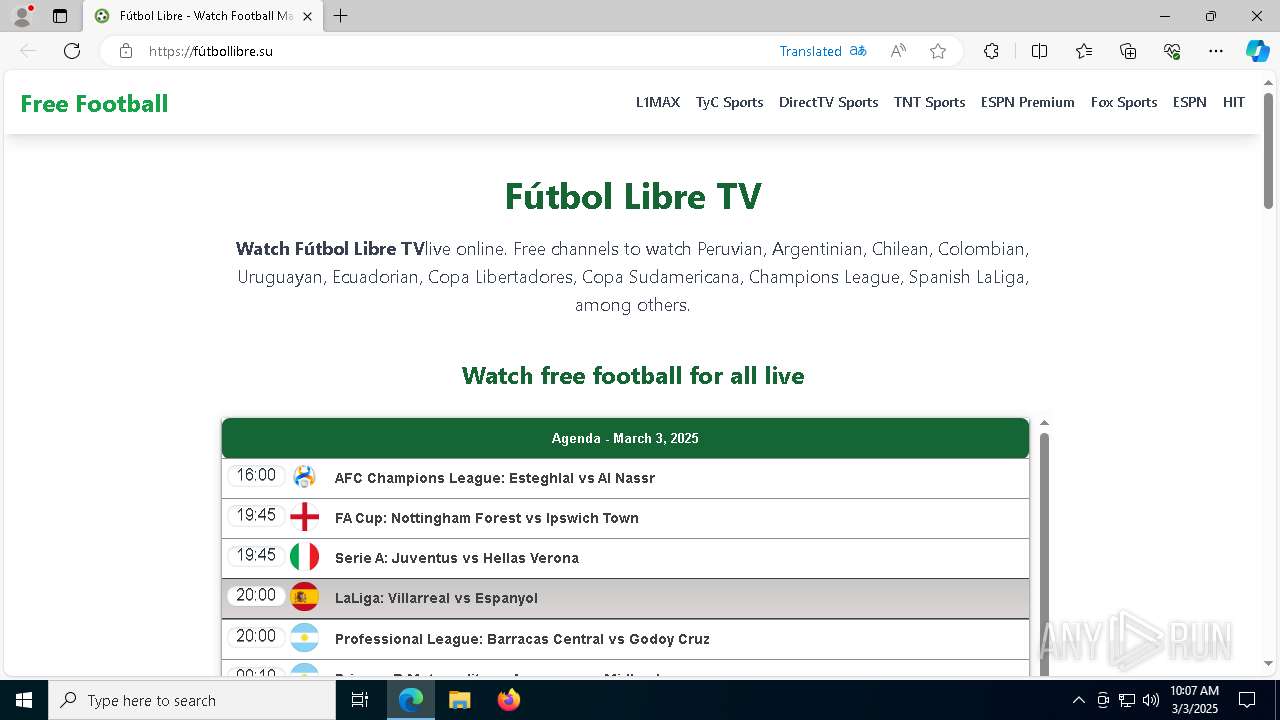
Task: Expand Villarreal vs Espanyol match
Action: (x=625, y=598)
